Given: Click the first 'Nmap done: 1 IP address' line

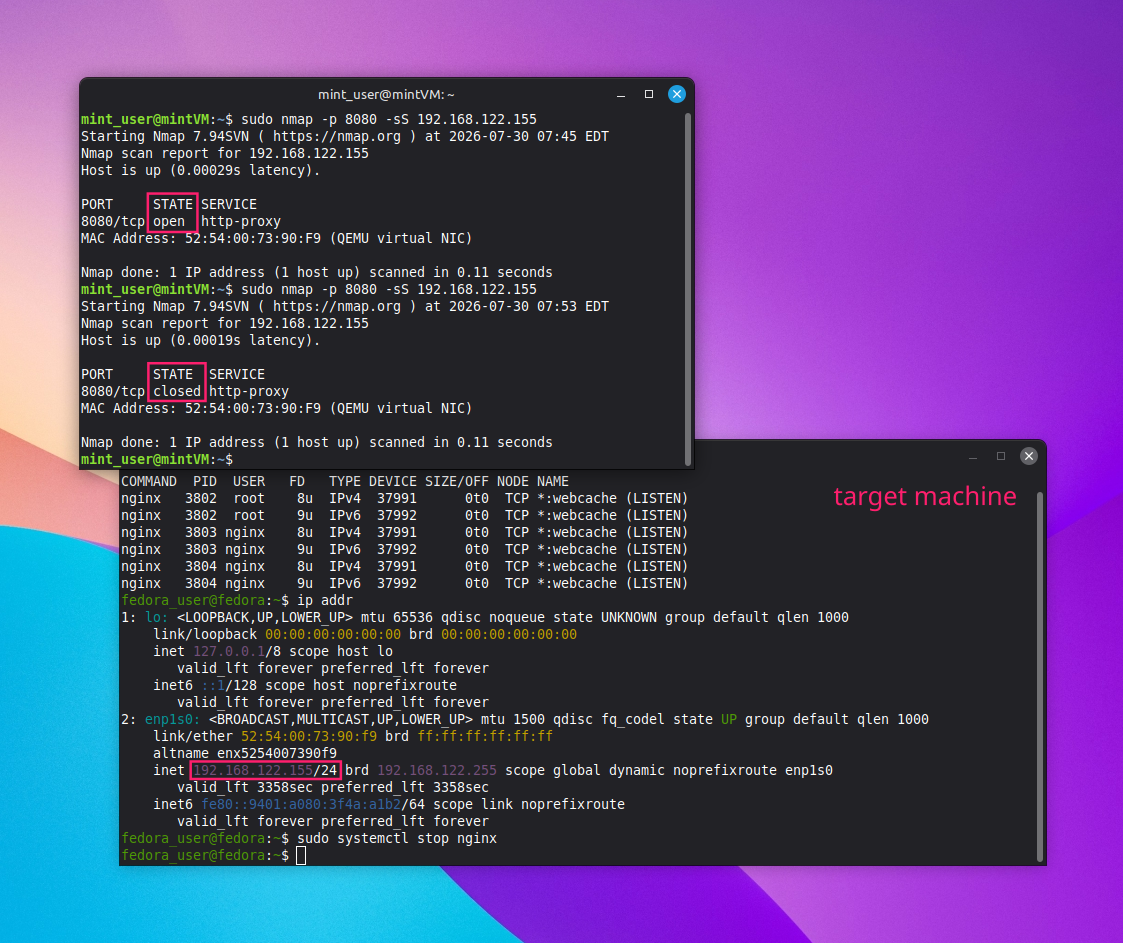Looking at the screenshot, I should point(317,273).
